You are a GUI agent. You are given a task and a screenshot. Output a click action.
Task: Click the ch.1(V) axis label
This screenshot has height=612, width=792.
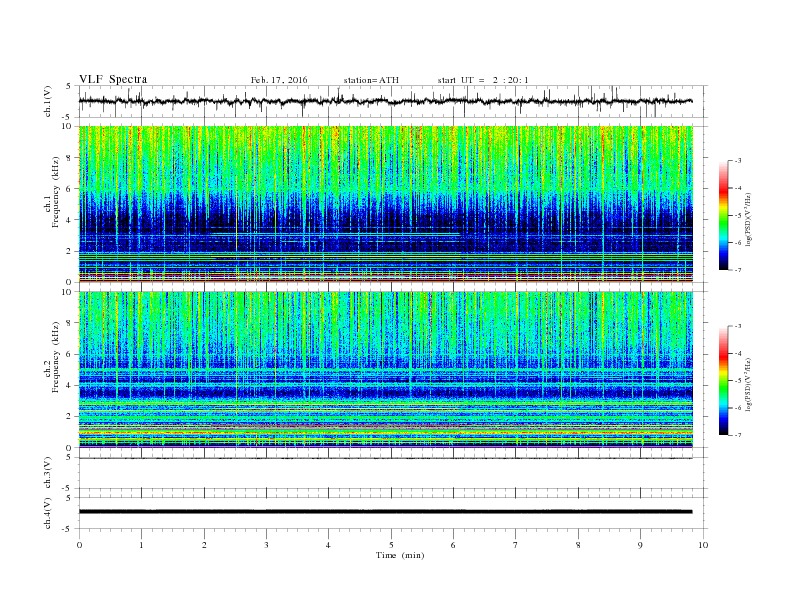[x=48, y=101]
